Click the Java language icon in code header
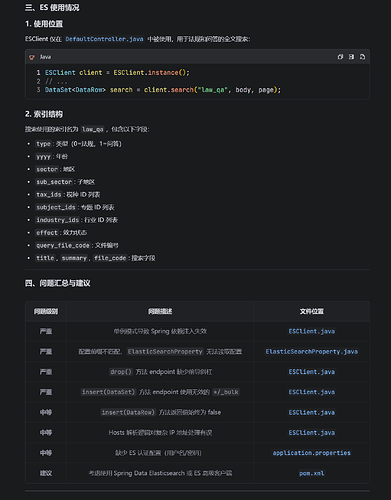 pyautogui.click(x=32, y=57)
